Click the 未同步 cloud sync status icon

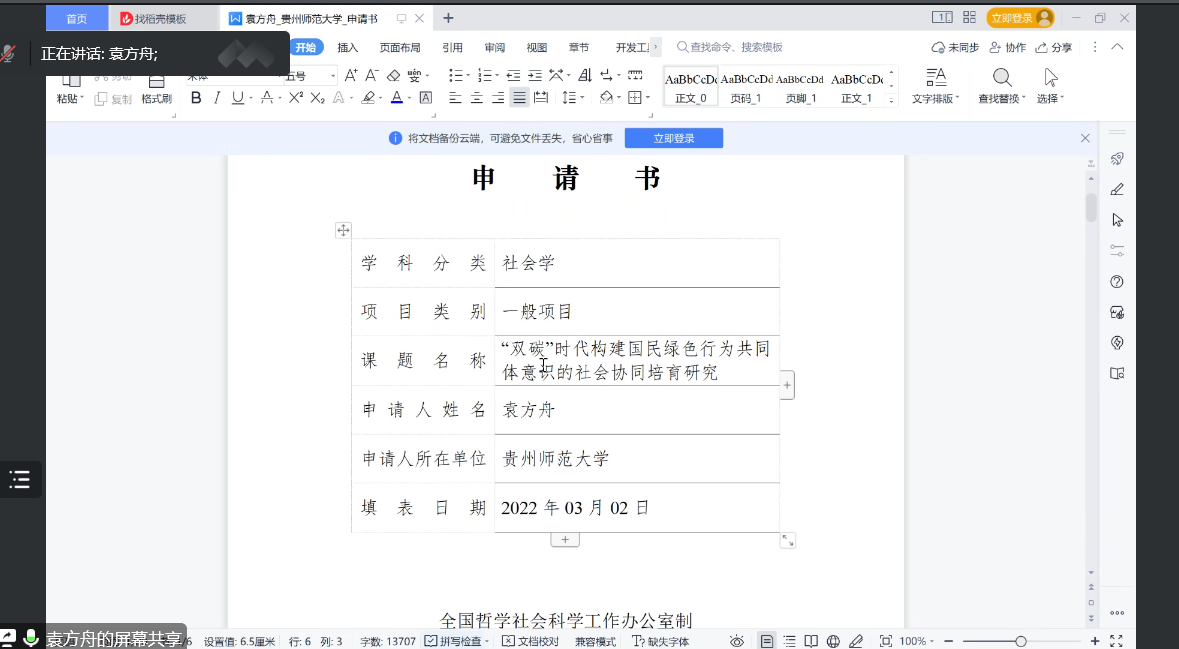tap(955, 47)
